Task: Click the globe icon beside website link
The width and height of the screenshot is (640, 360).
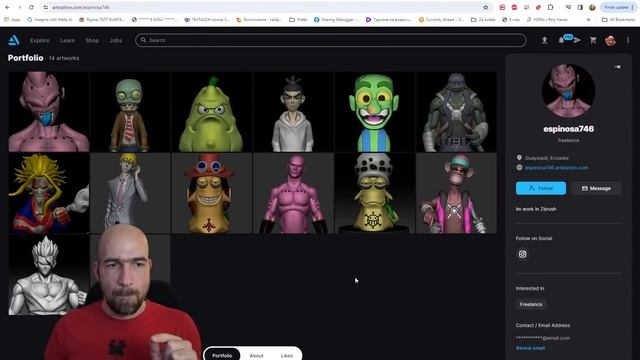Action: [519, 167]
